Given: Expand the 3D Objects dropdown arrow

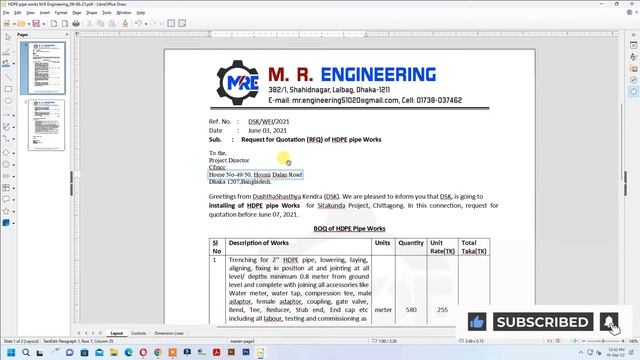Looking at the screenshot, I should coord(13,223).
